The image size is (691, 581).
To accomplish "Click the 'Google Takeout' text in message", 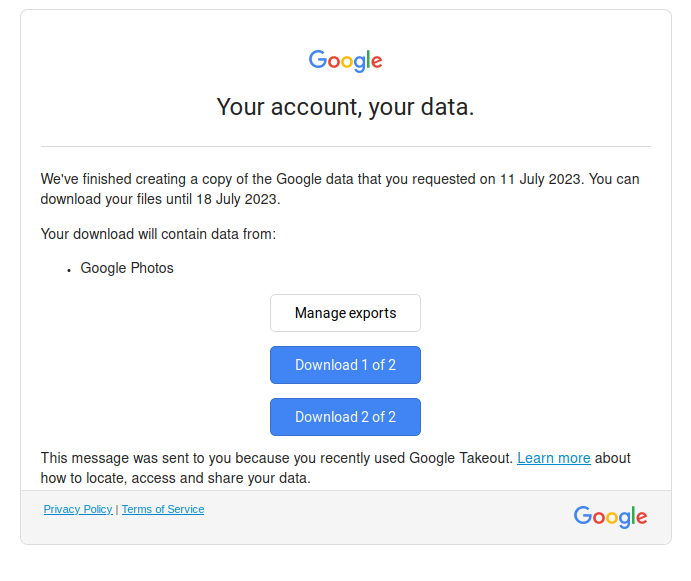I will pos(461,458).
